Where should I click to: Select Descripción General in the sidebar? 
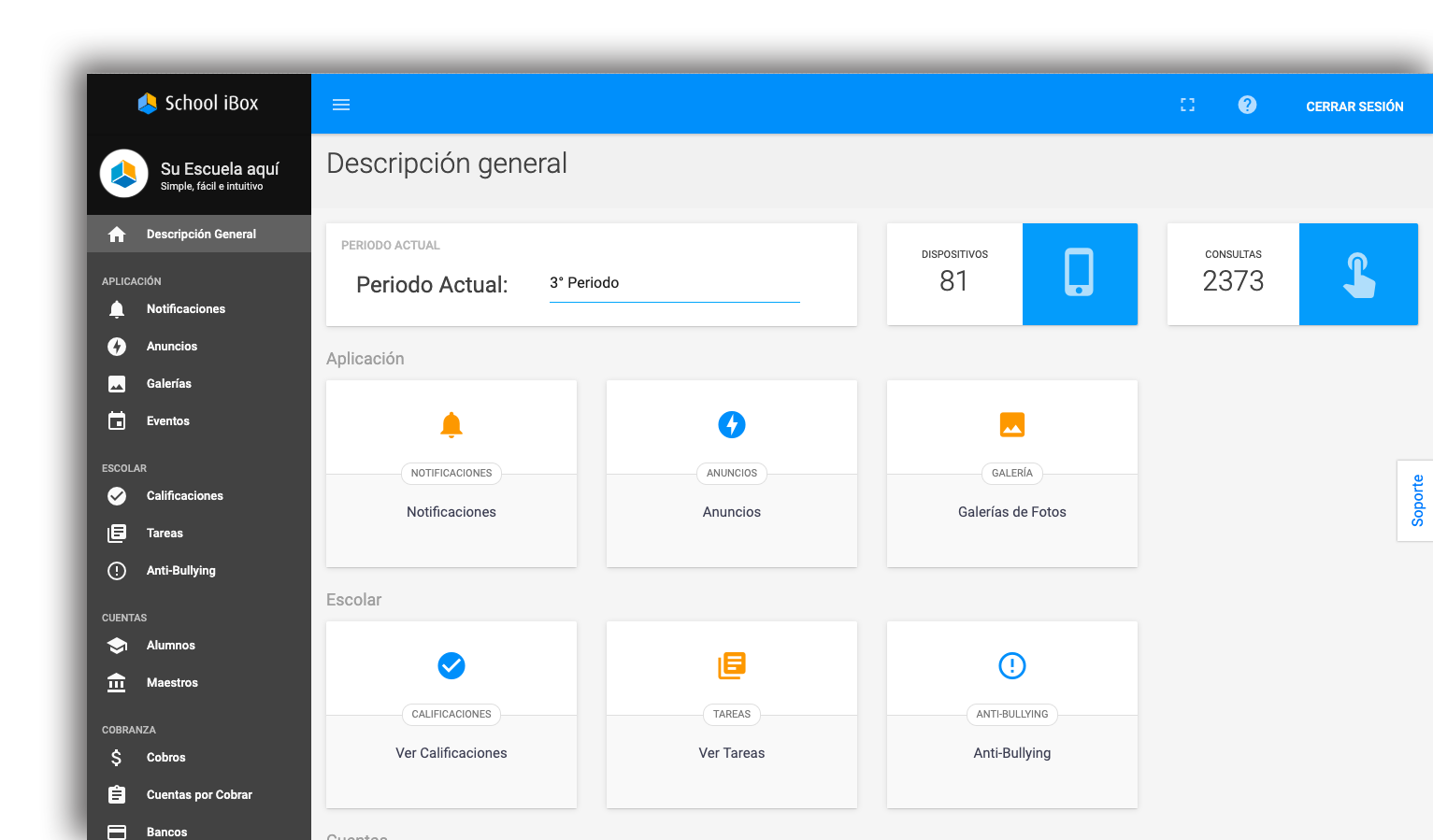pos(199,234)
